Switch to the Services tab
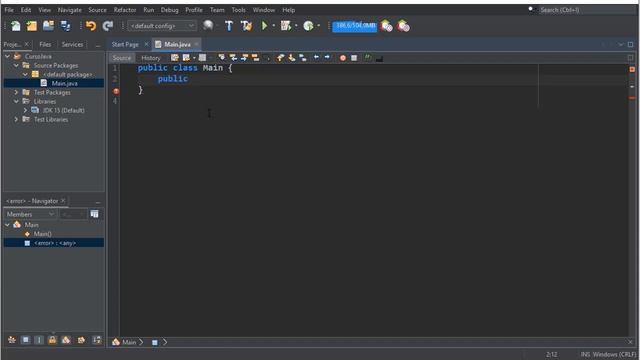Viewport: 640px width, 360px height. click(72, 44)
